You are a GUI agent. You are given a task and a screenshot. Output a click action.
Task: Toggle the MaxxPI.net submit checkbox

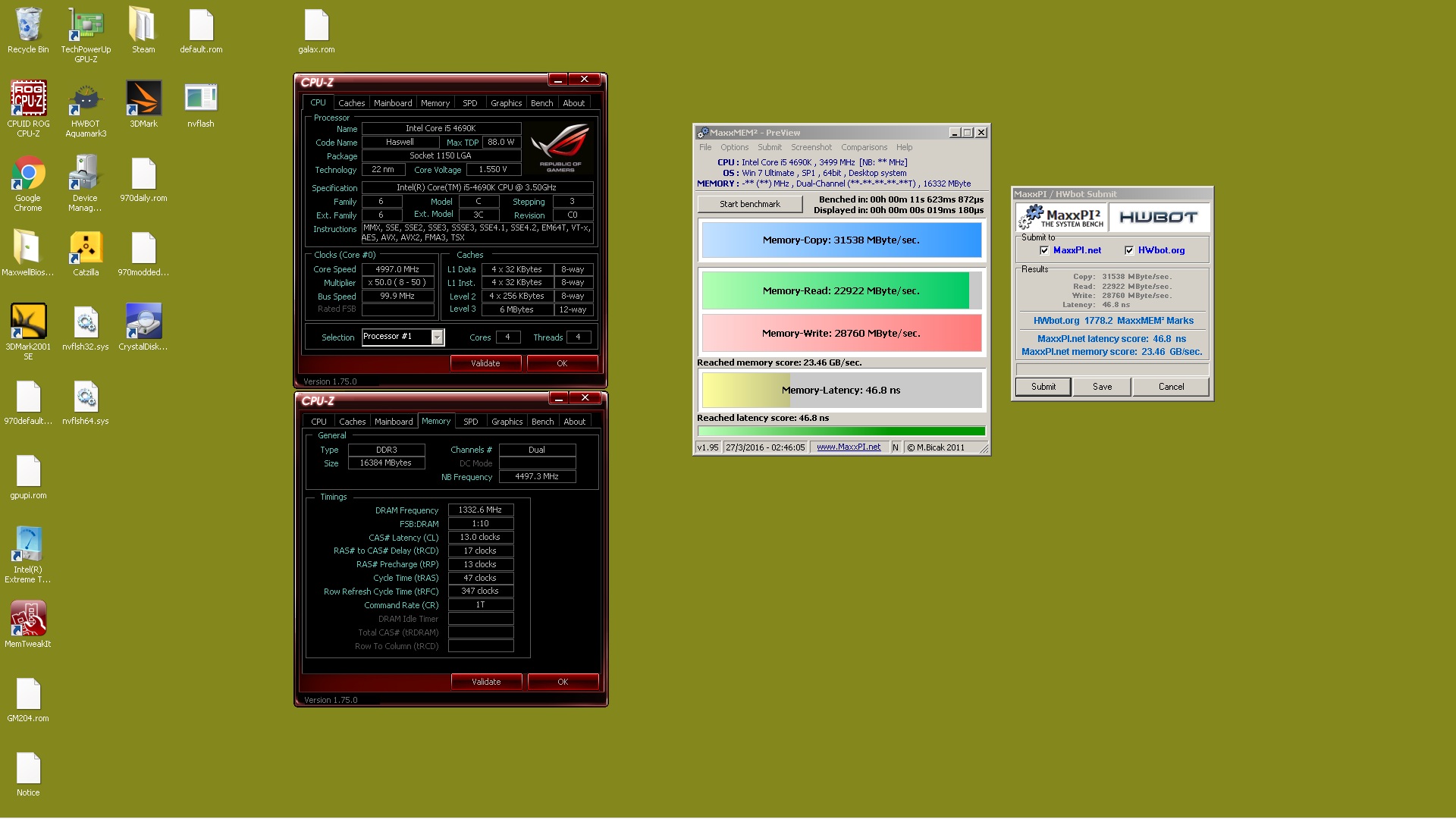click(x=1044, y=250)
